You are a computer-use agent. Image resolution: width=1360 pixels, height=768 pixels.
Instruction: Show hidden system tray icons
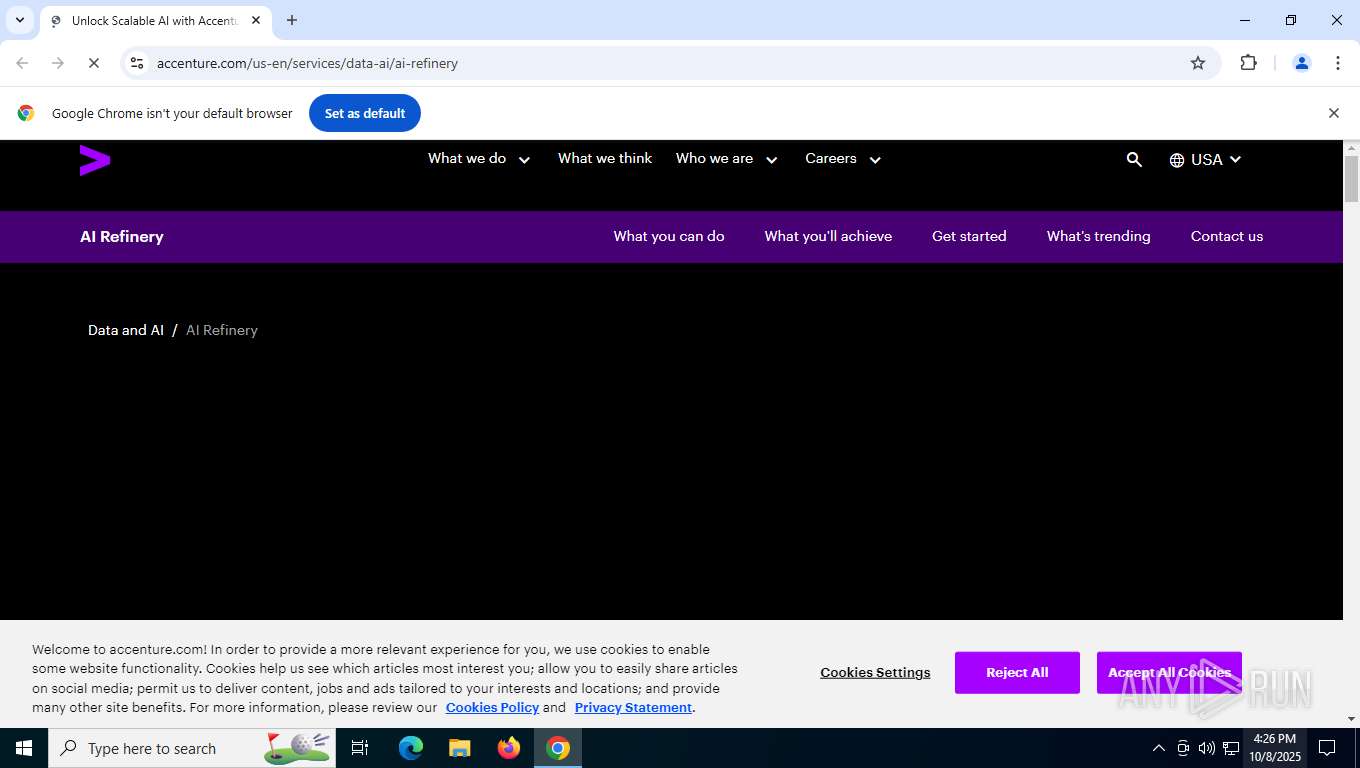1159,748
